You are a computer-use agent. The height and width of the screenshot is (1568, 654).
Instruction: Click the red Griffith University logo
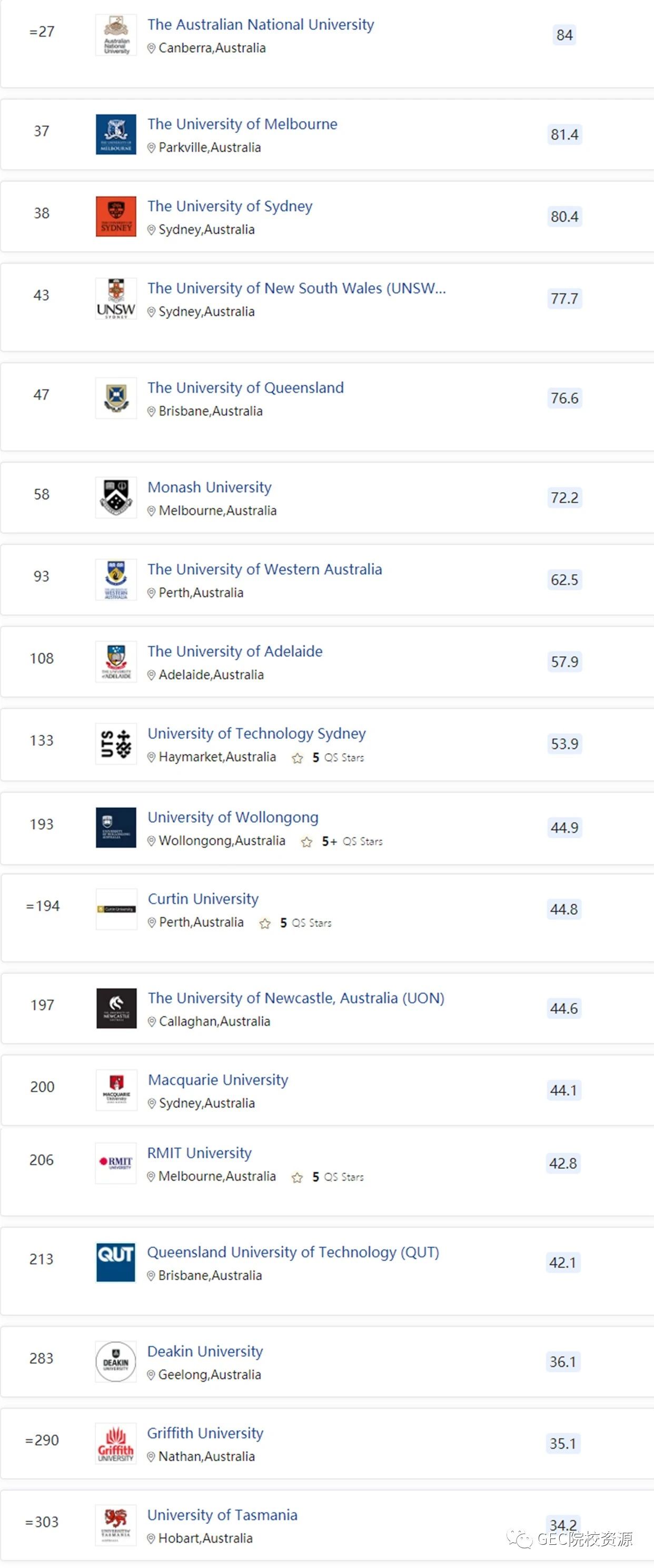pos(116,1443)
